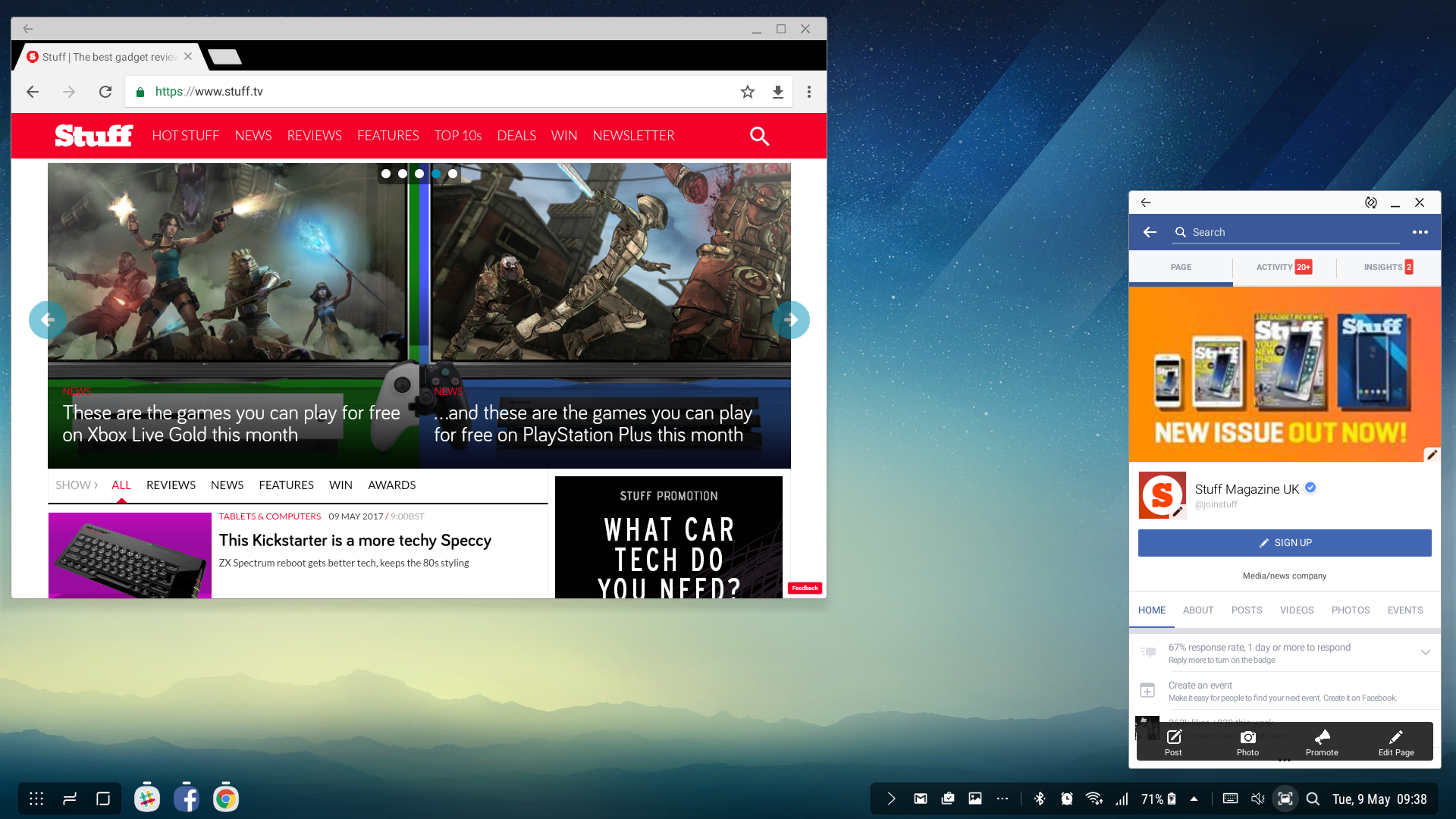Click the ZX Spectrum keyboard thumbnail
The height and width of the screenshot is (819, 1456).
(130, 555)
